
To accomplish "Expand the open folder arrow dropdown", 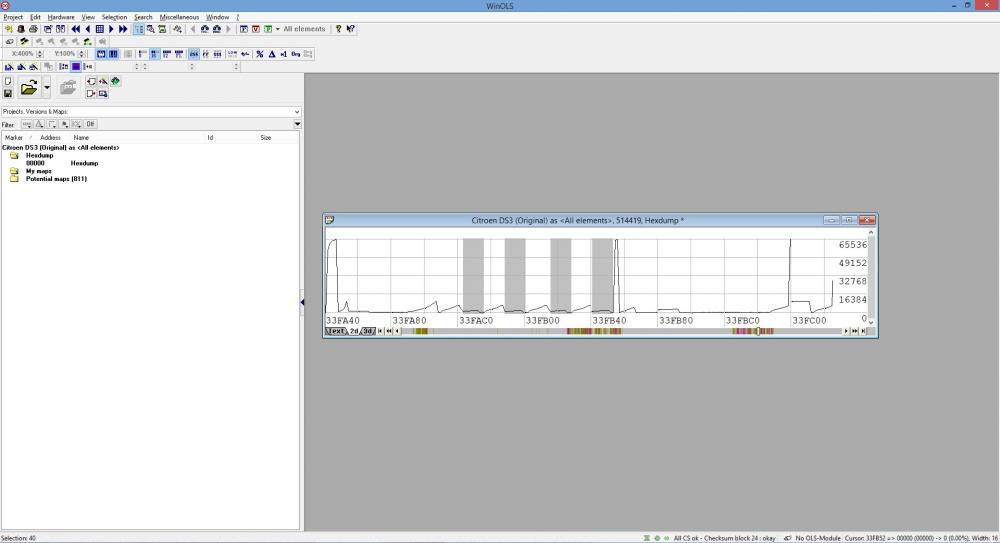I will tap(46, 88).
